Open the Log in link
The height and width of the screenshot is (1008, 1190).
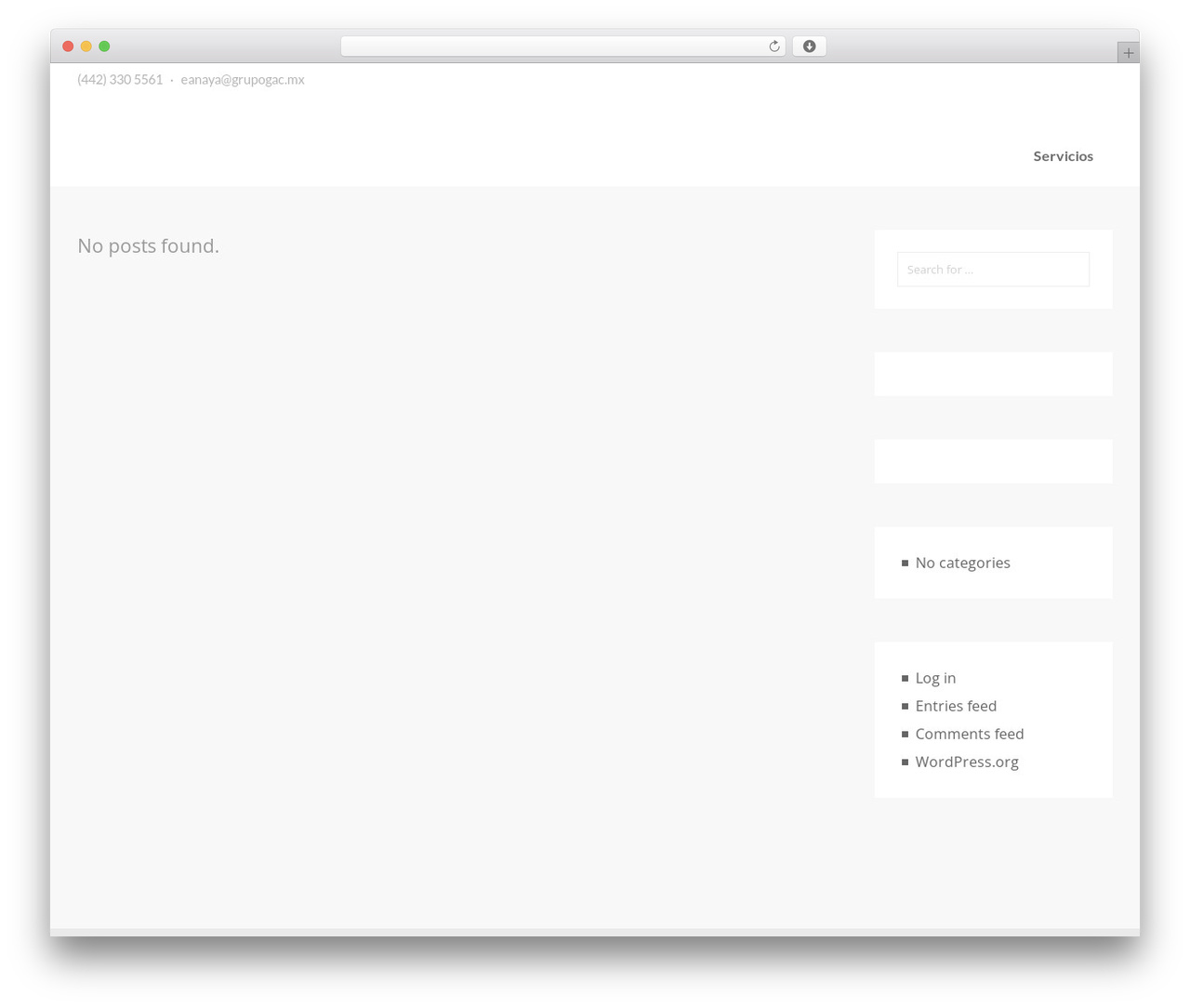click(x=935, y=678)
